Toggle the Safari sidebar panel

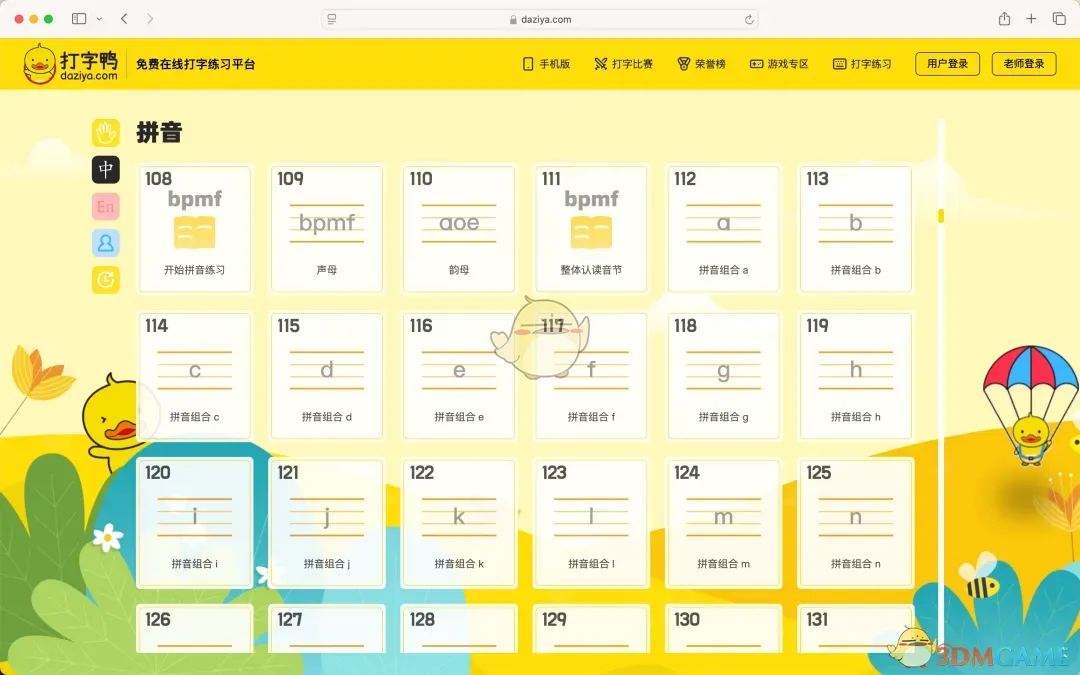tap(77, 18)
